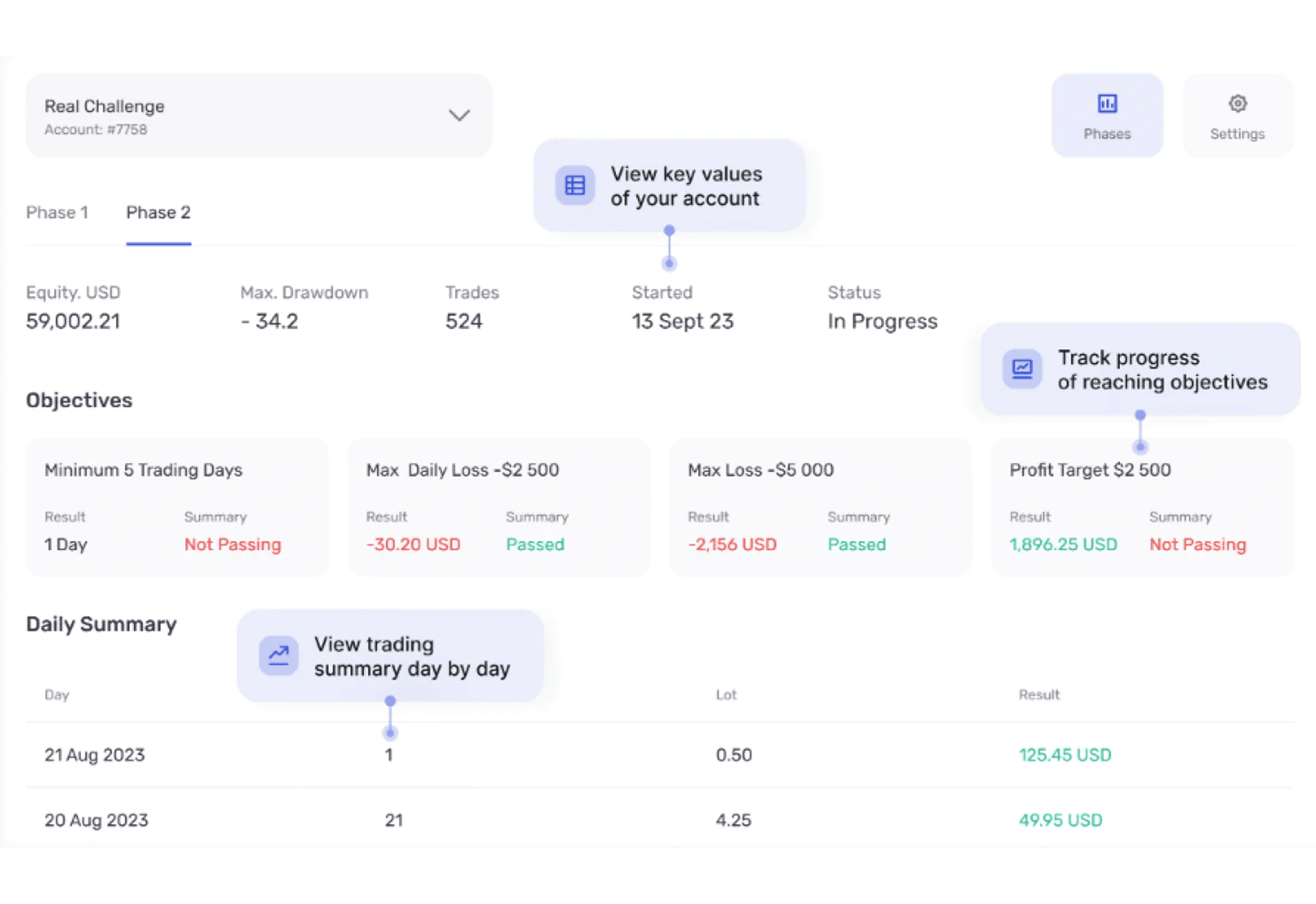Screen dimensions: 1316x904
Task: Click the Day column header
Action: tap(57, 695)
